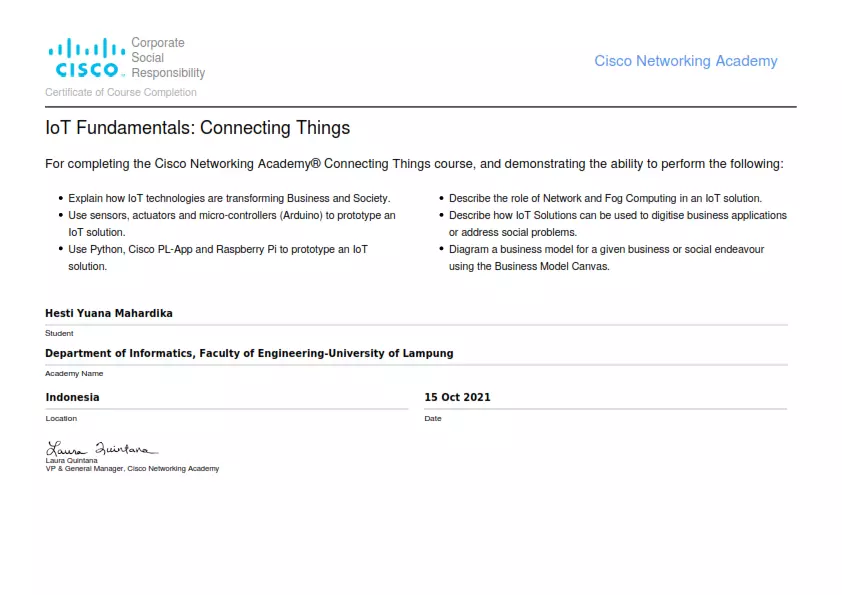Click the Academy Name field value
Screen dimensions: 842x595
coord(249,353)
